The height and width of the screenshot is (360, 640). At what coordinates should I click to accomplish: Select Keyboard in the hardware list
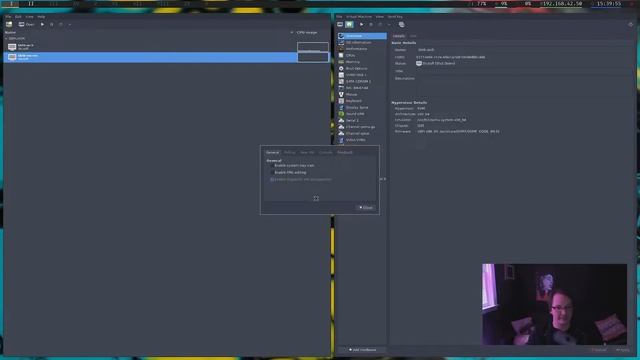(362, 101)
